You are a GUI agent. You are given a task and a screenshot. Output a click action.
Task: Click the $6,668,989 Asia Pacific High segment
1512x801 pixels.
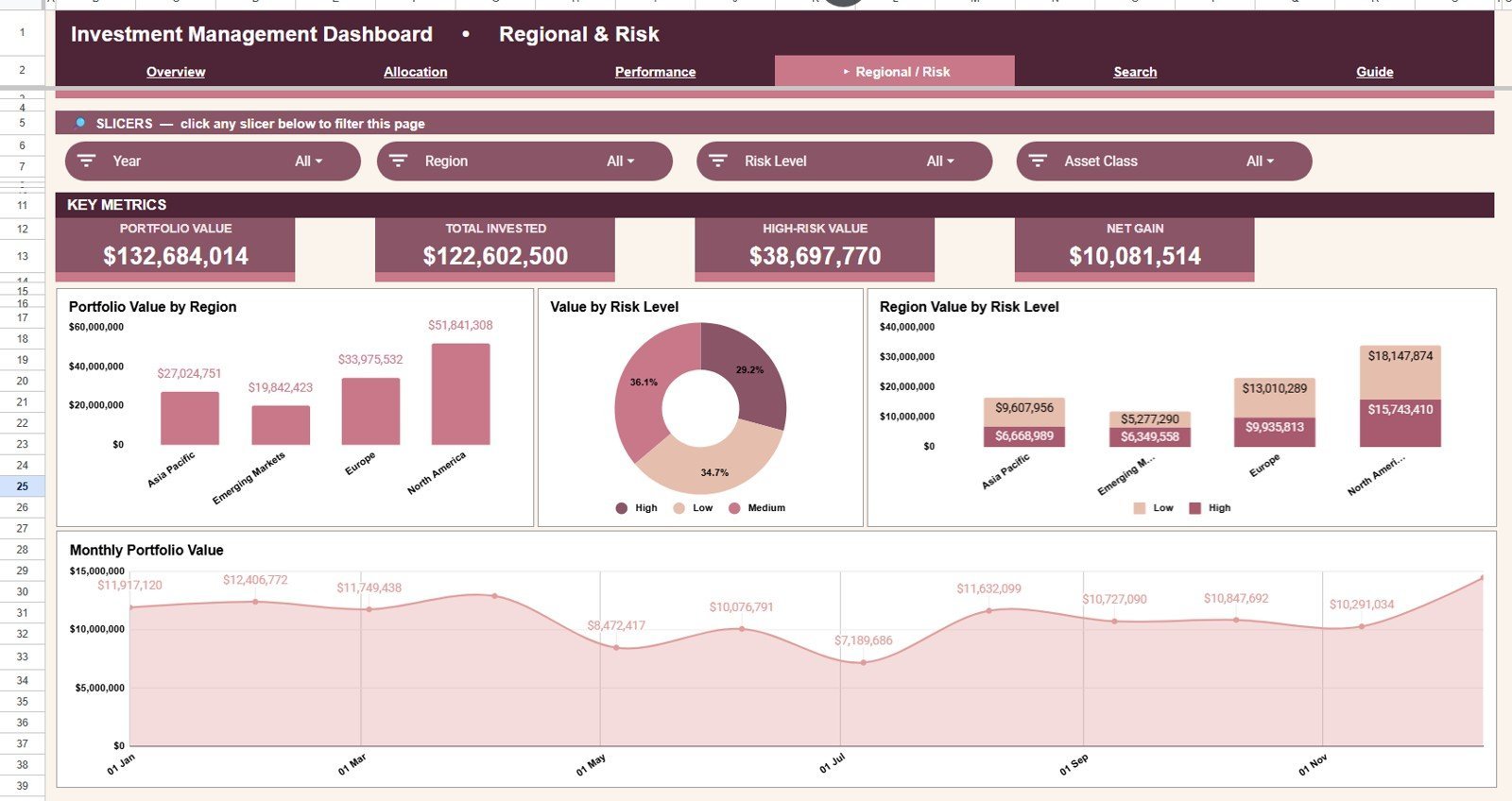[1024, 436]
